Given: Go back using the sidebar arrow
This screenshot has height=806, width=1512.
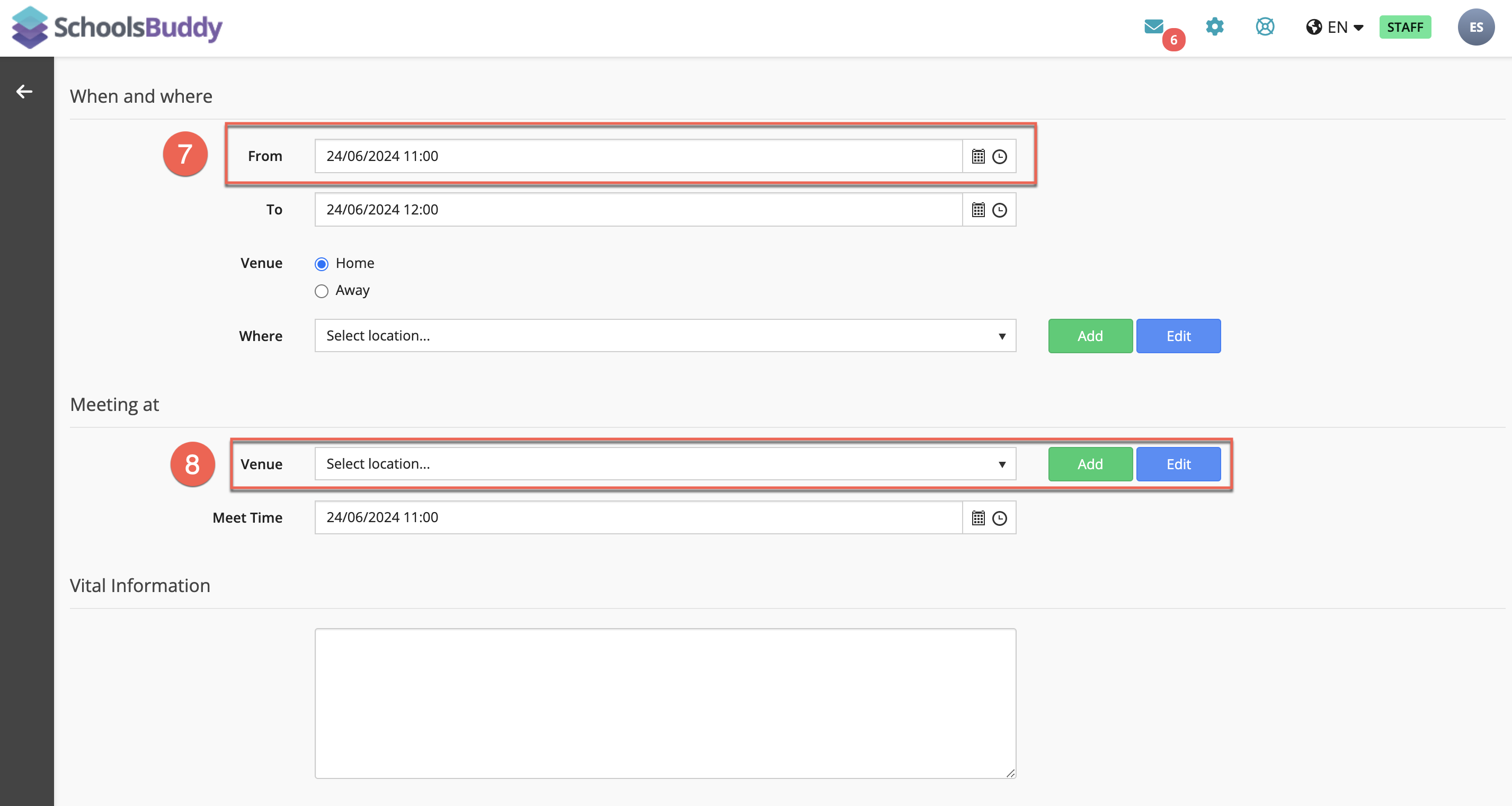Looking at the screenshot, I should (24, 92).
